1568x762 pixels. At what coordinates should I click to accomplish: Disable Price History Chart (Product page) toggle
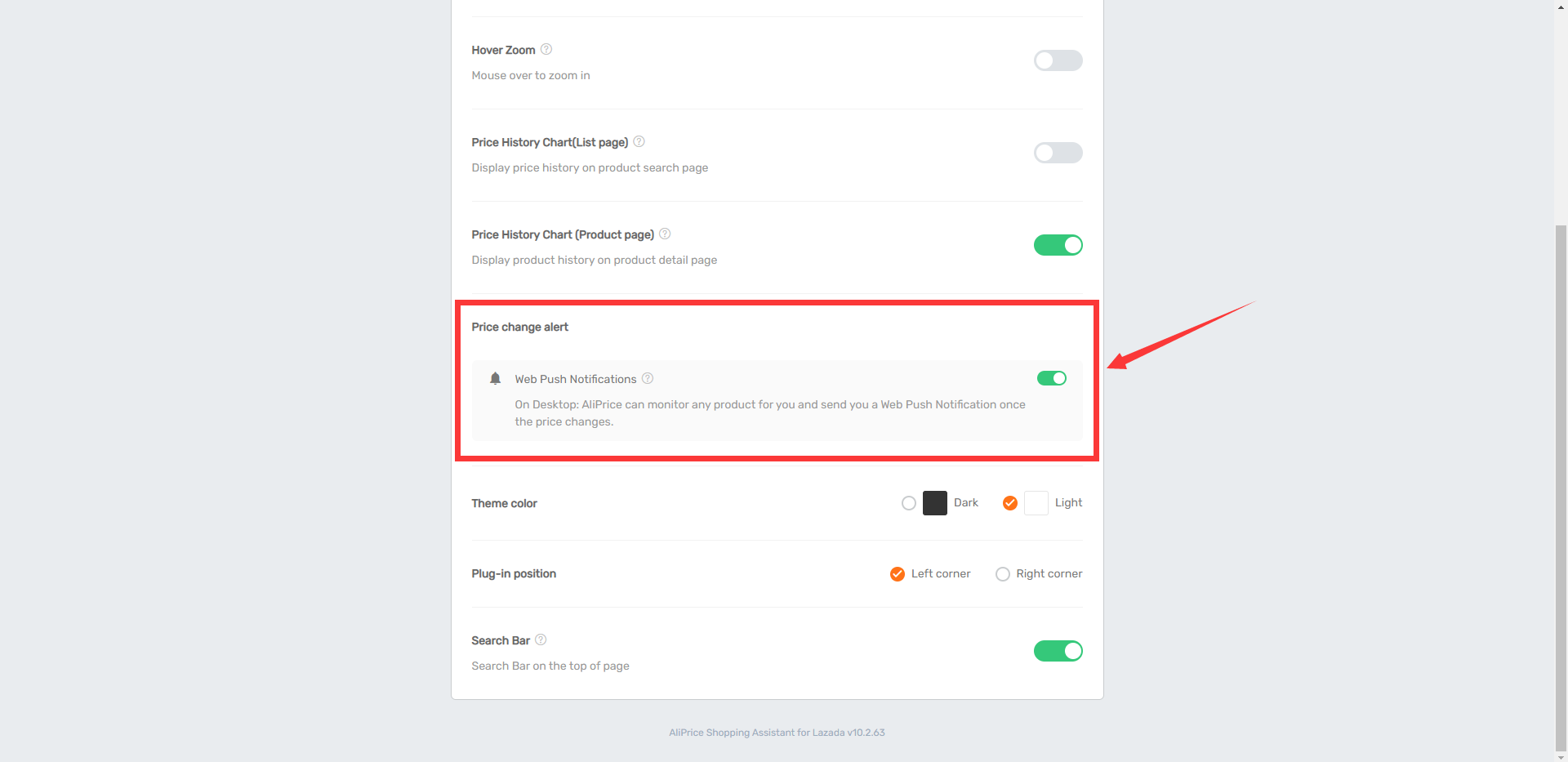pyautogui.click(x=1058, y=245)
